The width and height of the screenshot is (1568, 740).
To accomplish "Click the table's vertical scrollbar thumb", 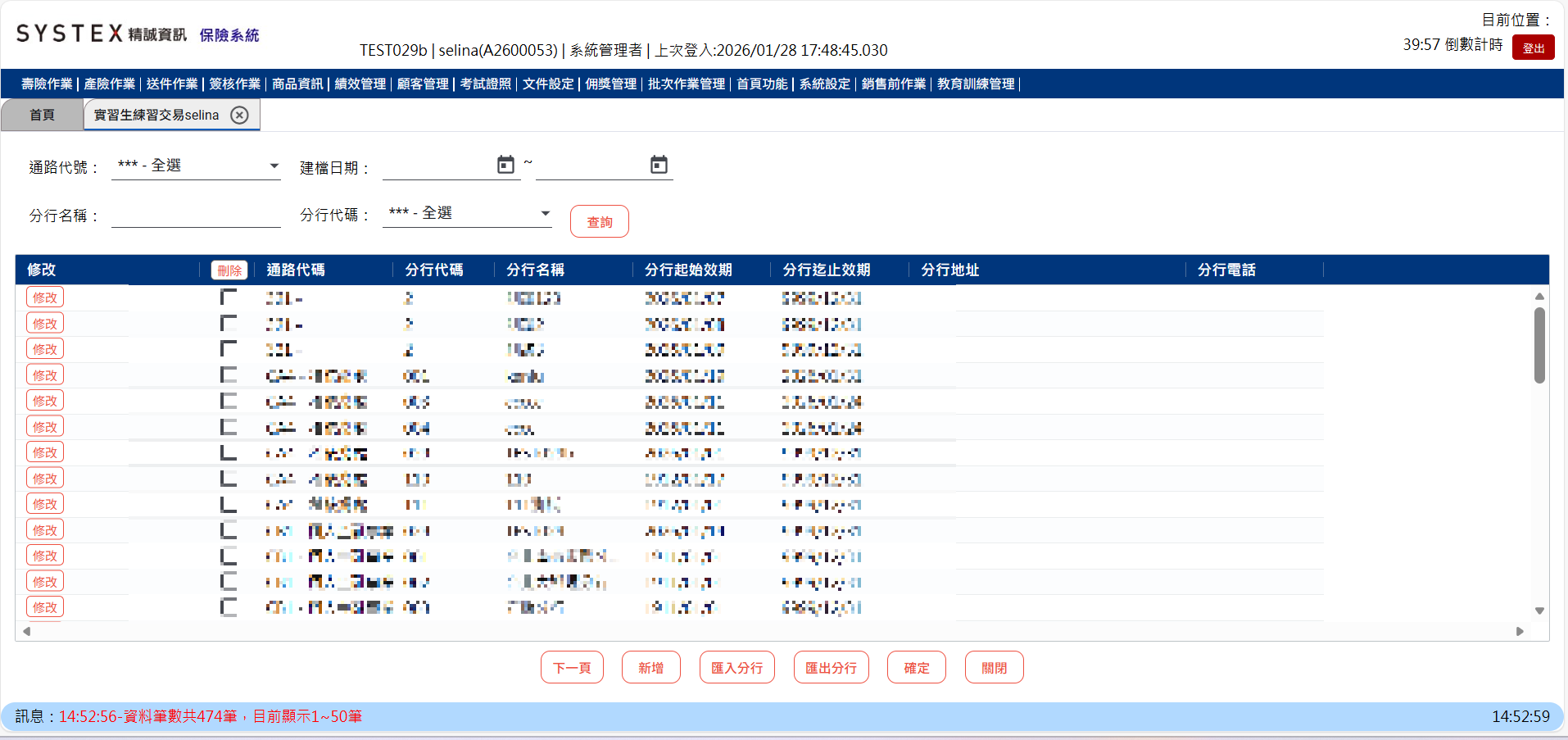I will [1539, 345].
